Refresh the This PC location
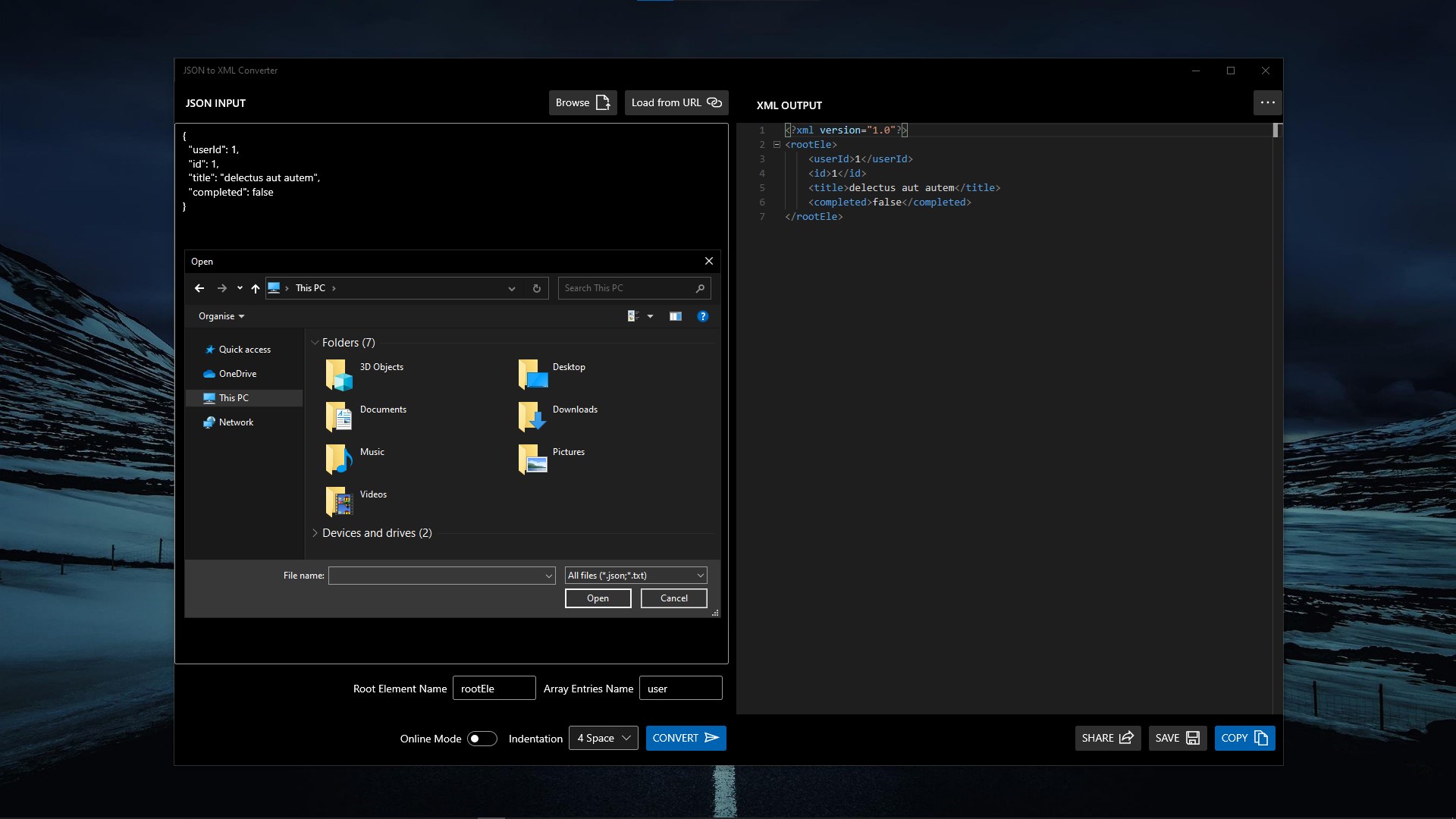Viewport: 1456px width, 819px height. (536, 288)
